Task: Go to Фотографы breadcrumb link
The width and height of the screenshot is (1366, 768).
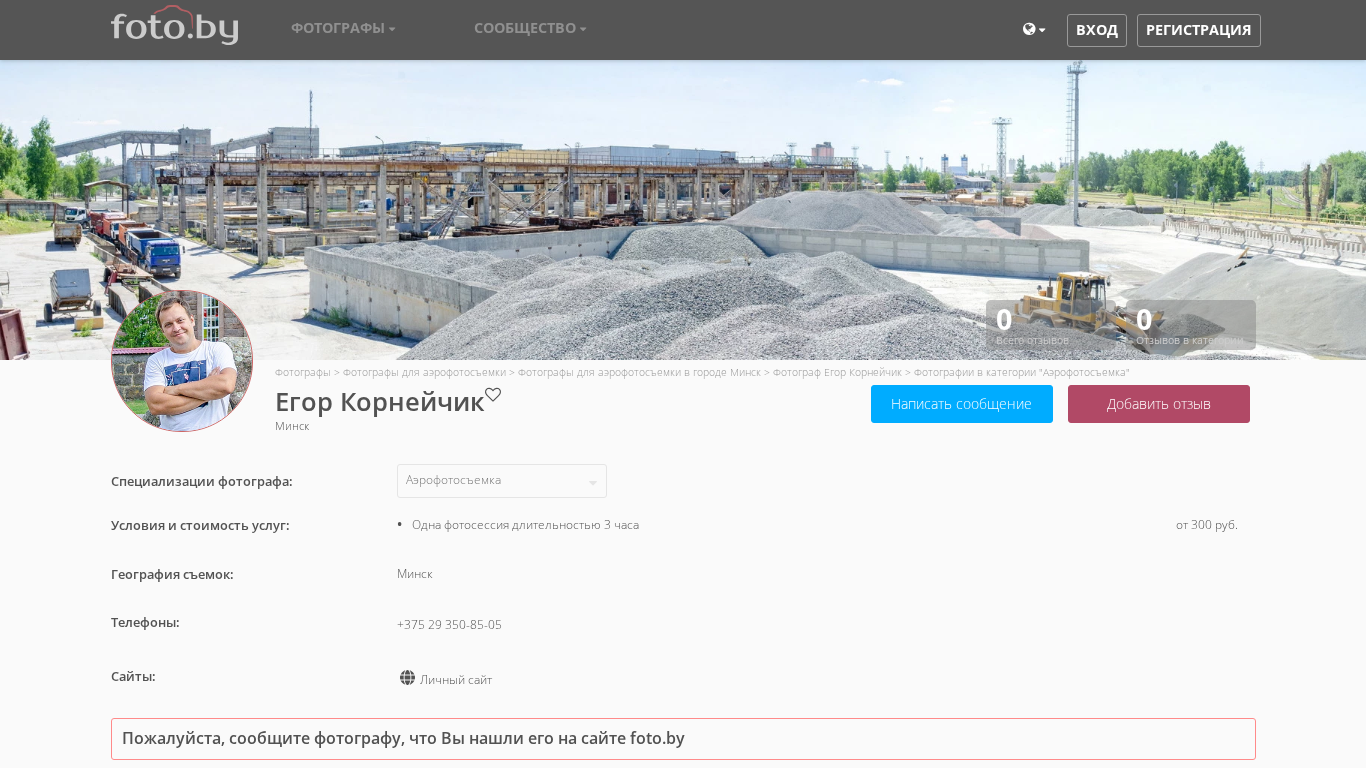Action: click(302, 372)
